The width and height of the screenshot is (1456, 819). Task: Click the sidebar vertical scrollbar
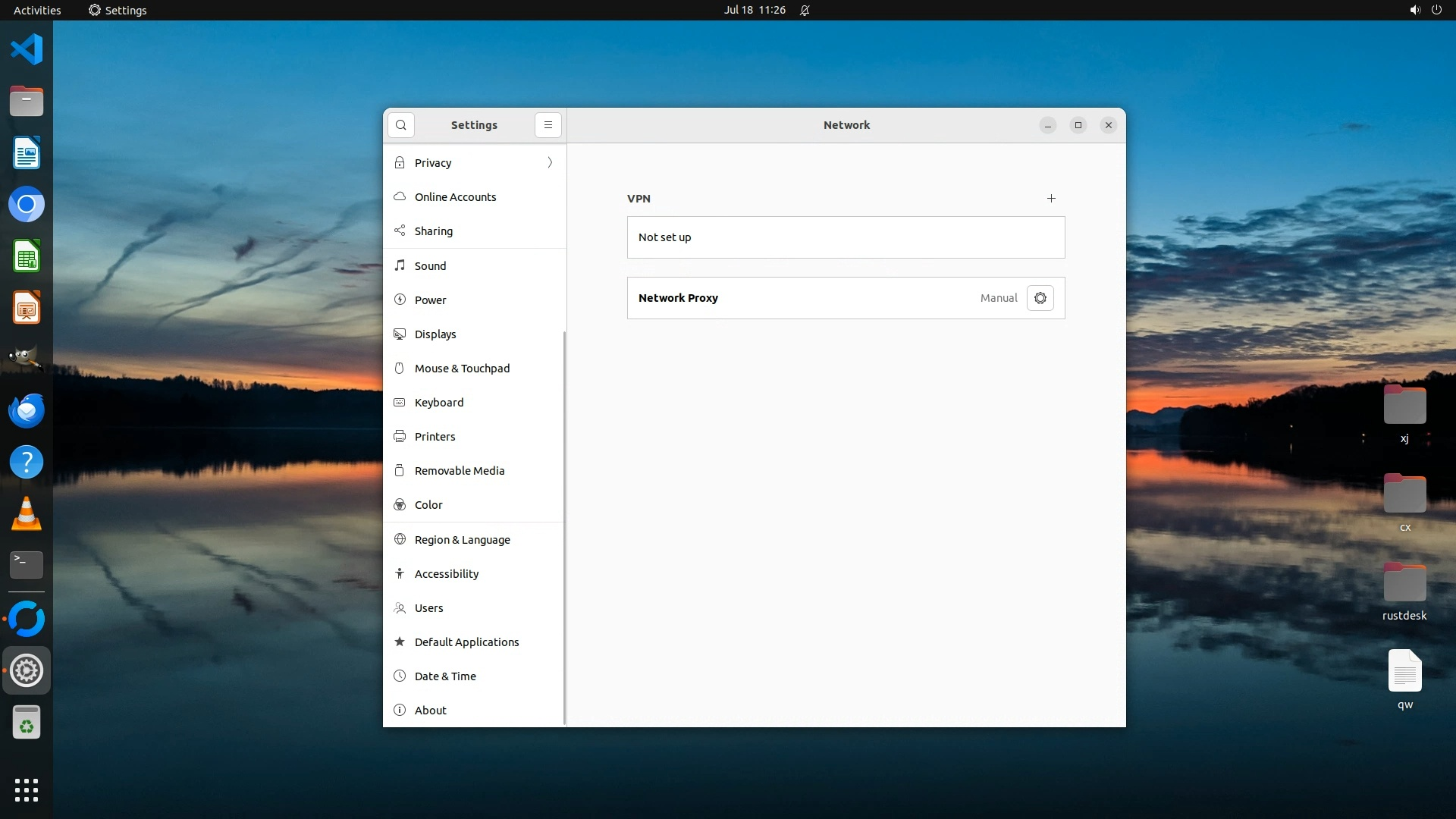564,527
